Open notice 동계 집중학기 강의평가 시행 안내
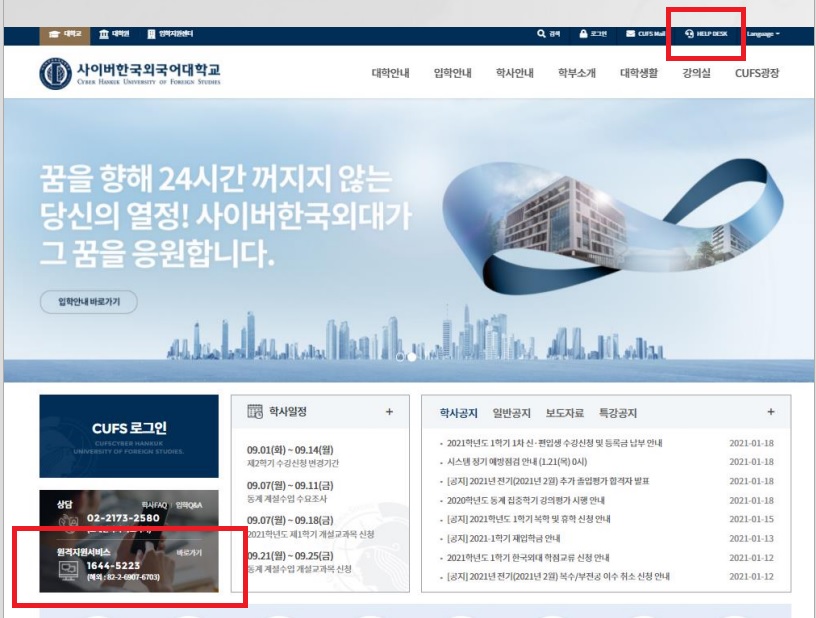The image size is (816, 618). pyautogui.click(x=526, y=500)
